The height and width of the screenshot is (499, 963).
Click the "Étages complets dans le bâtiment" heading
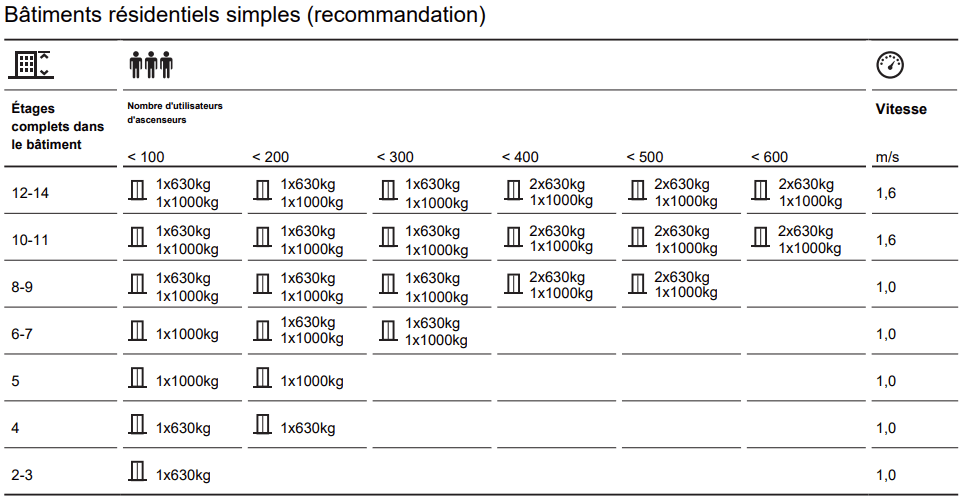click(x=57, y=126)
